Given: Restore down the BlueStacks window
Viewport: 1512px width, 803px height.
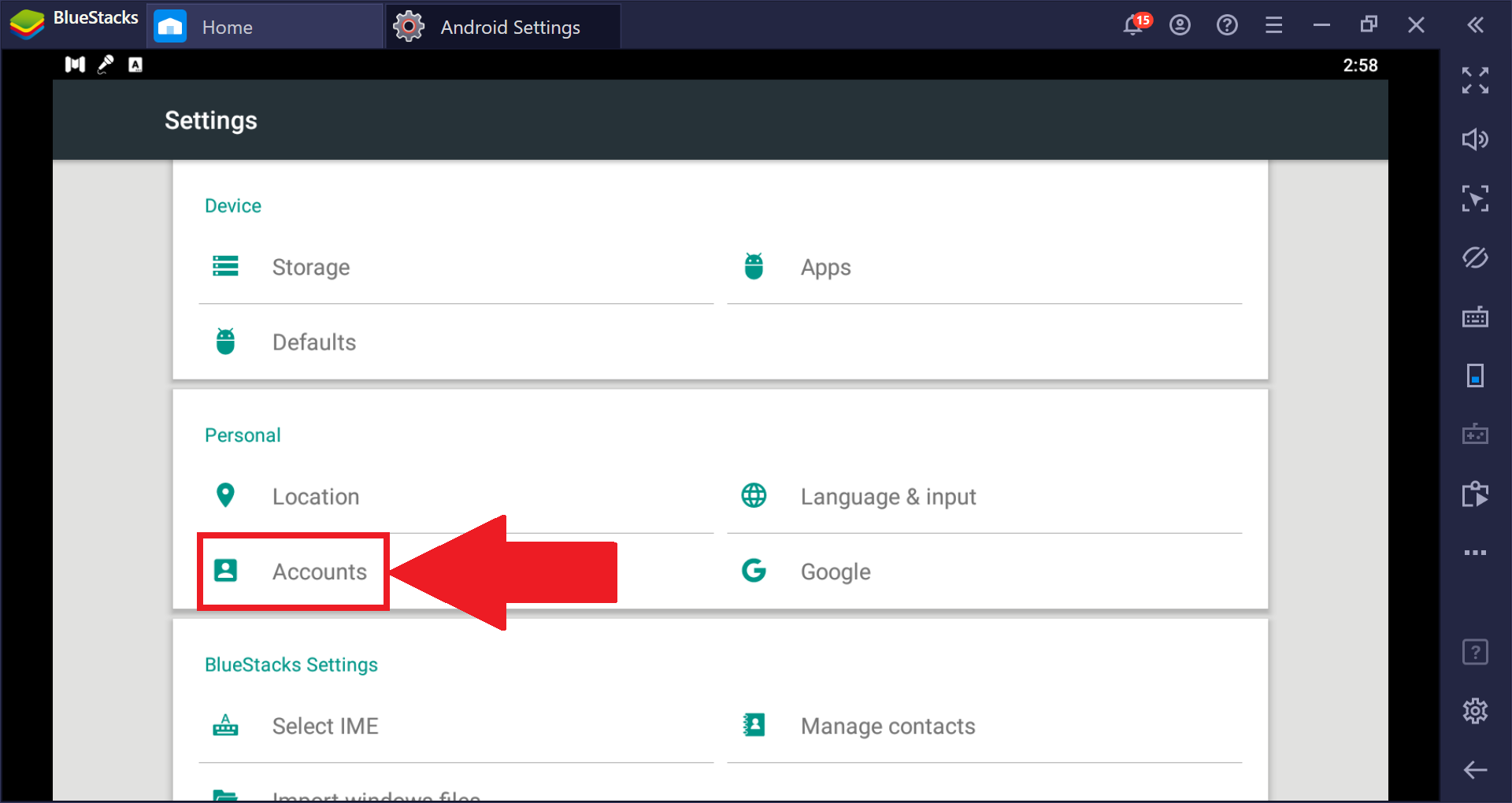Looking at the screenshot, I should pyautogui.click(x=1369, y=25).
